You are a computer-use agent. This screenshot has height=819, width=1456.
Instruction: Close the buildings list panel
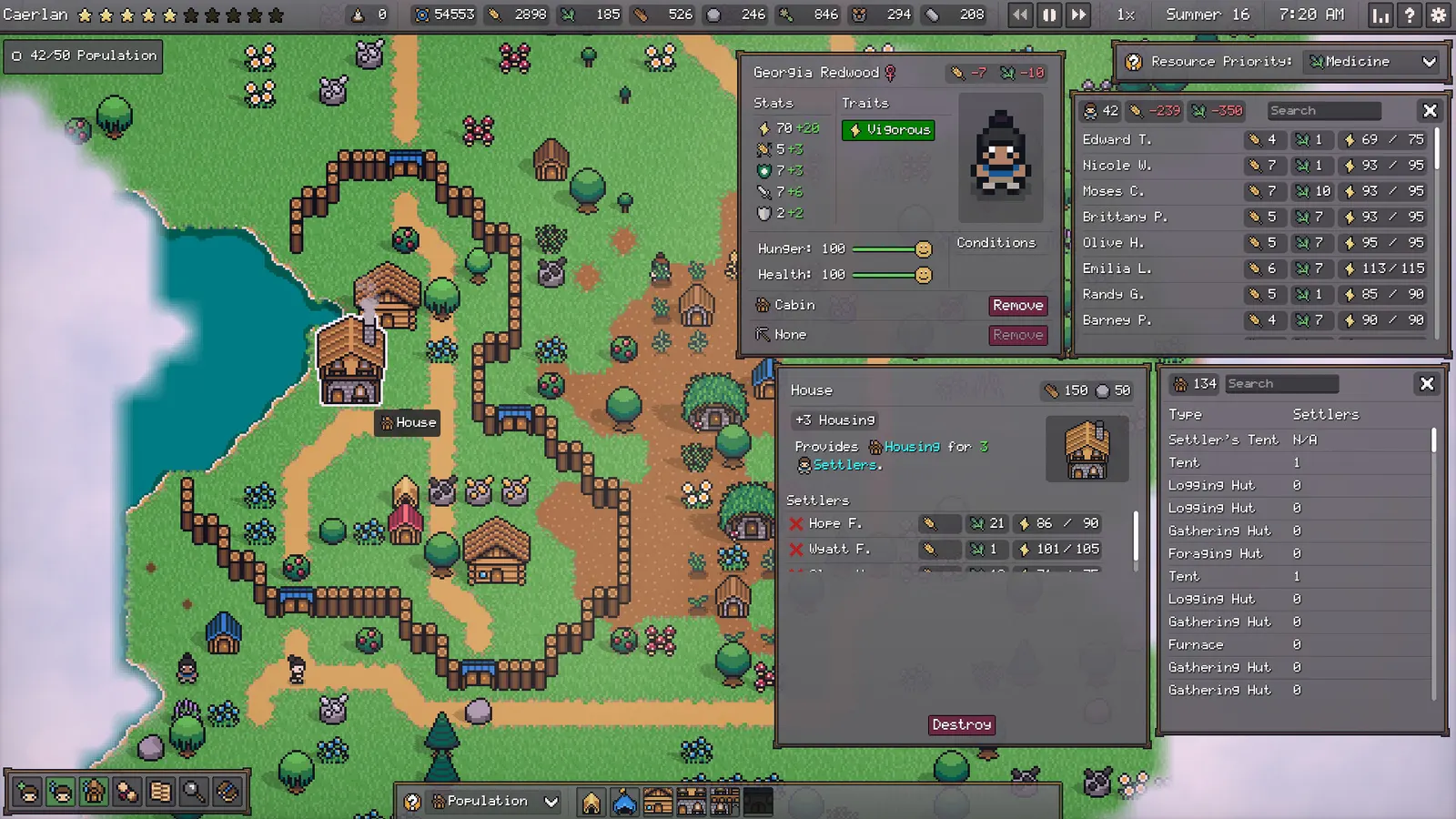tap(1427, 384)
